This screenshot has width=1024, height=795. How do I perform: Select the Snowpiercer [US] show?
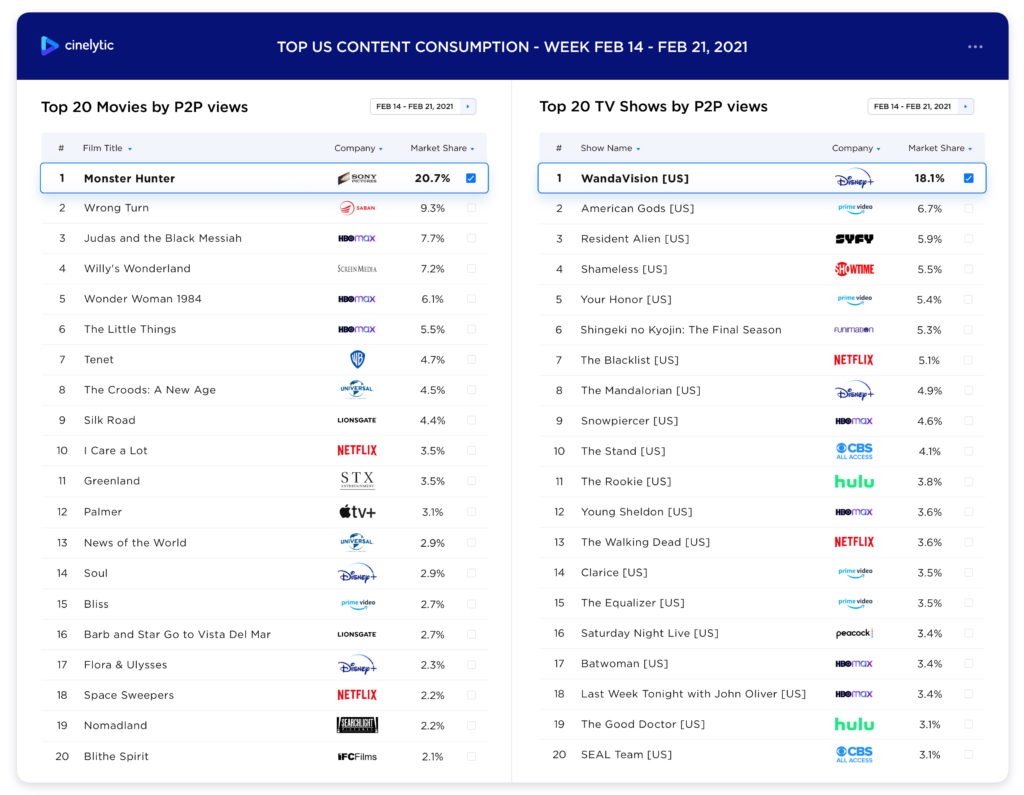630,421
